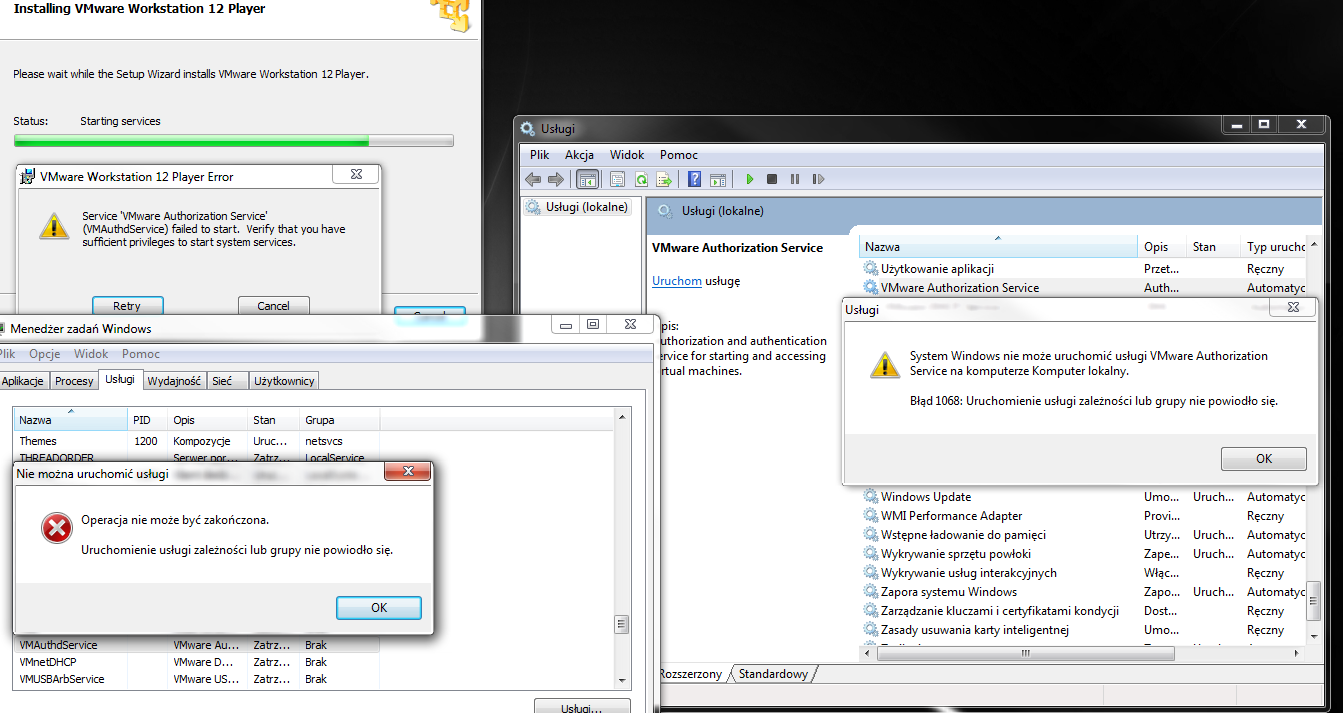Sort by Typ uruchomienia column header

pyautogui.click(x=1275, y=247)
